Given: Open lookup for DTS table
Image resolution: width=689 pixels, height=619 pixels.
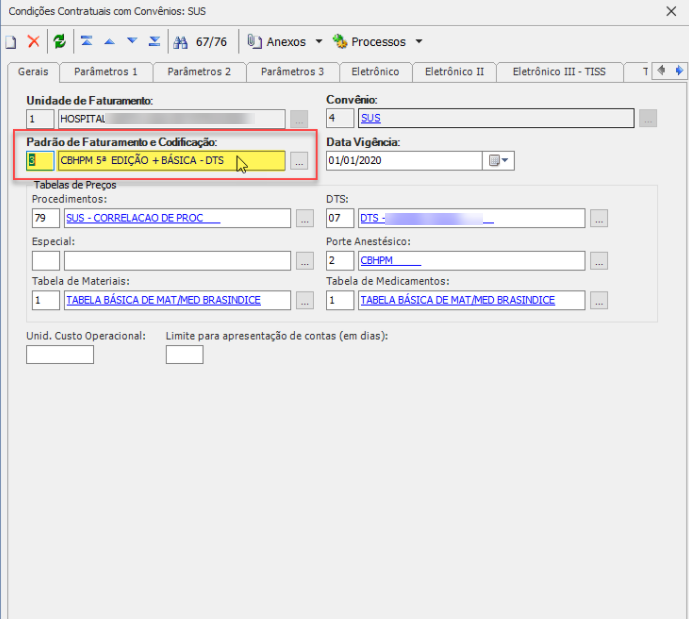Looking at the screenshot, I should 599,218.
